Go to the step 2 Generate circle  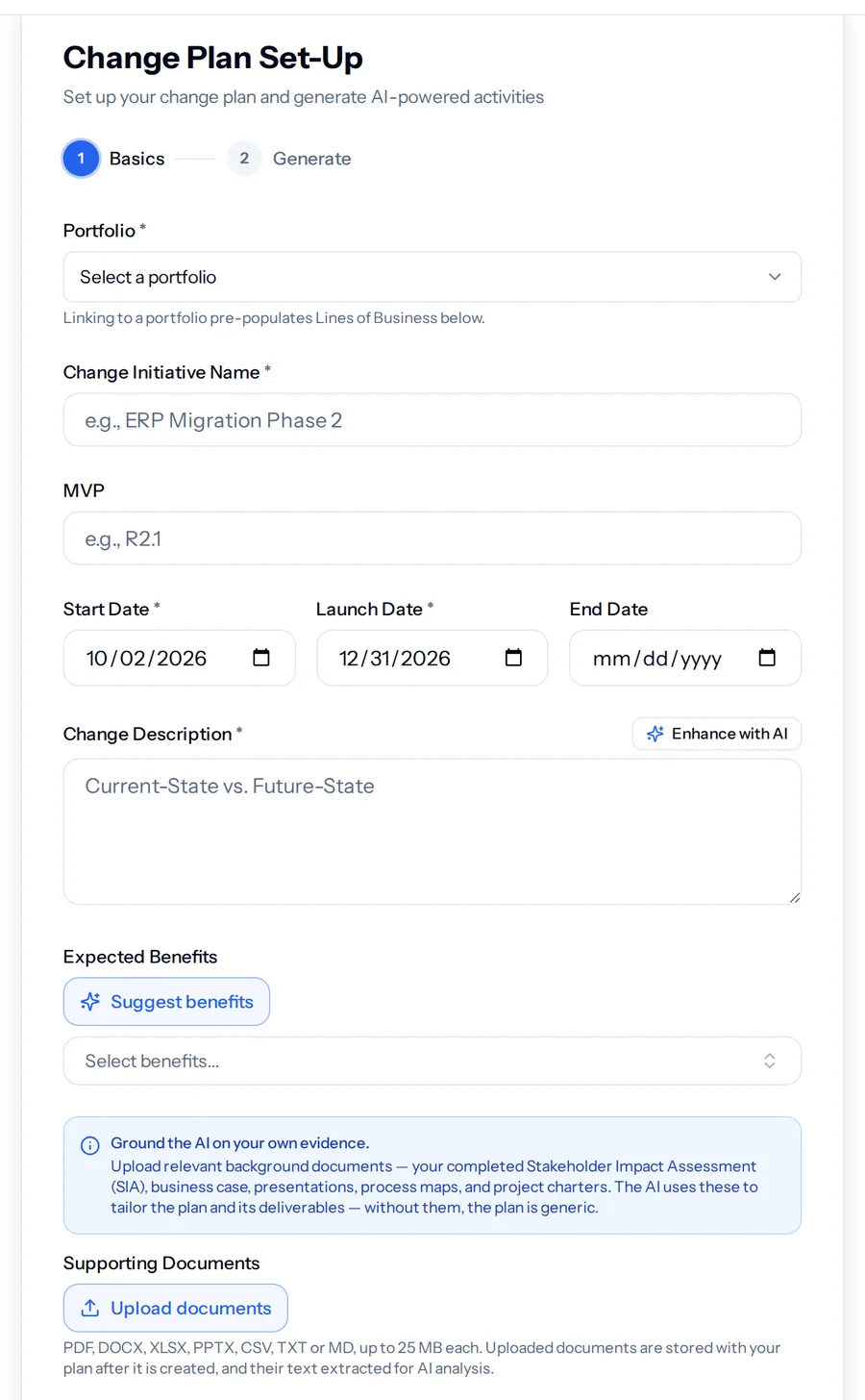coord(244,159)
